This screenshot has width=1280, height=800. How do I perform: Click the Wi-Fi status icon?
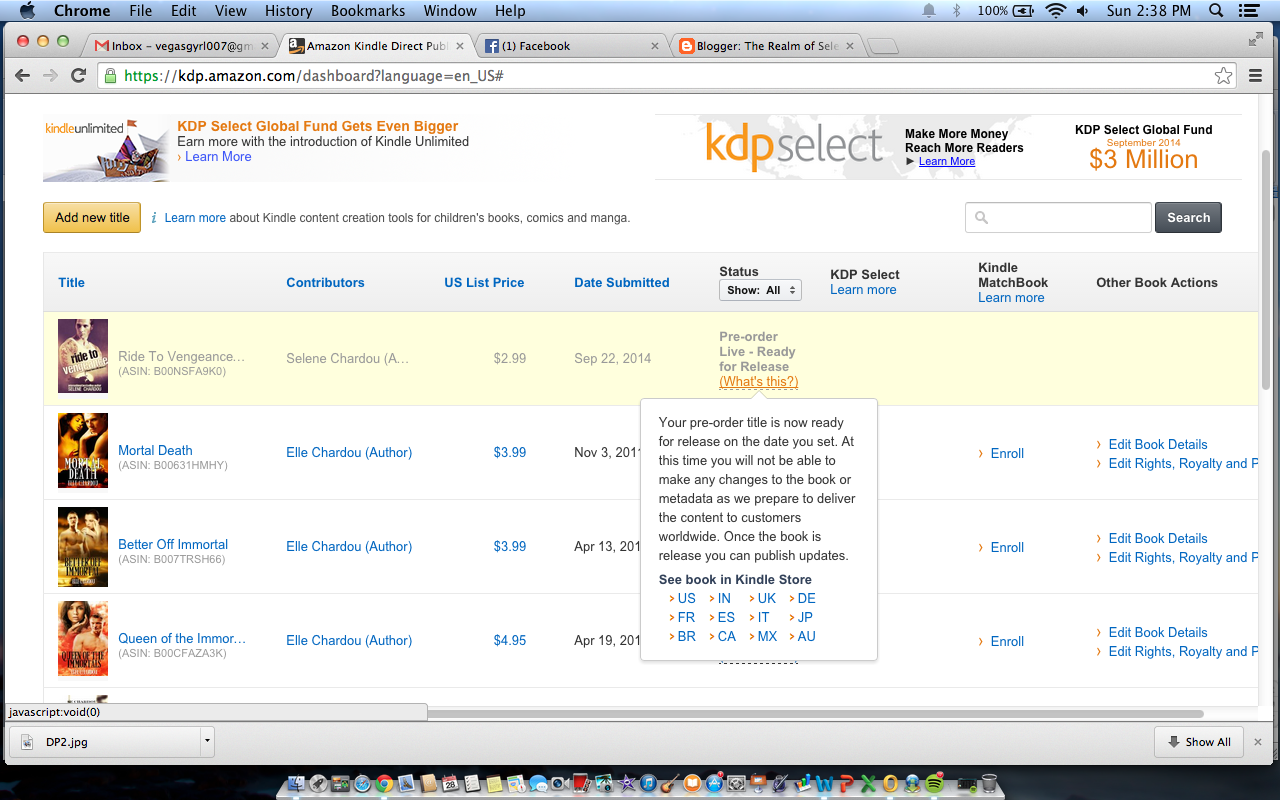1055,11
